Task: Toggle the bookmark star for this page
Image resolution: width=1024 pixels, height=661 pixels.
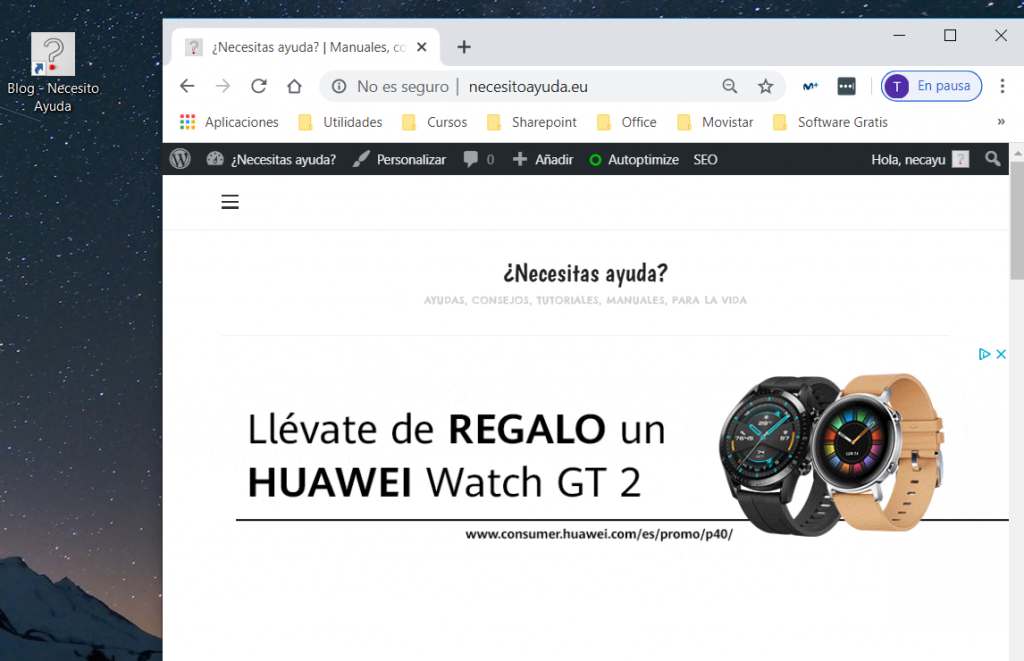Action: [766, 86]
